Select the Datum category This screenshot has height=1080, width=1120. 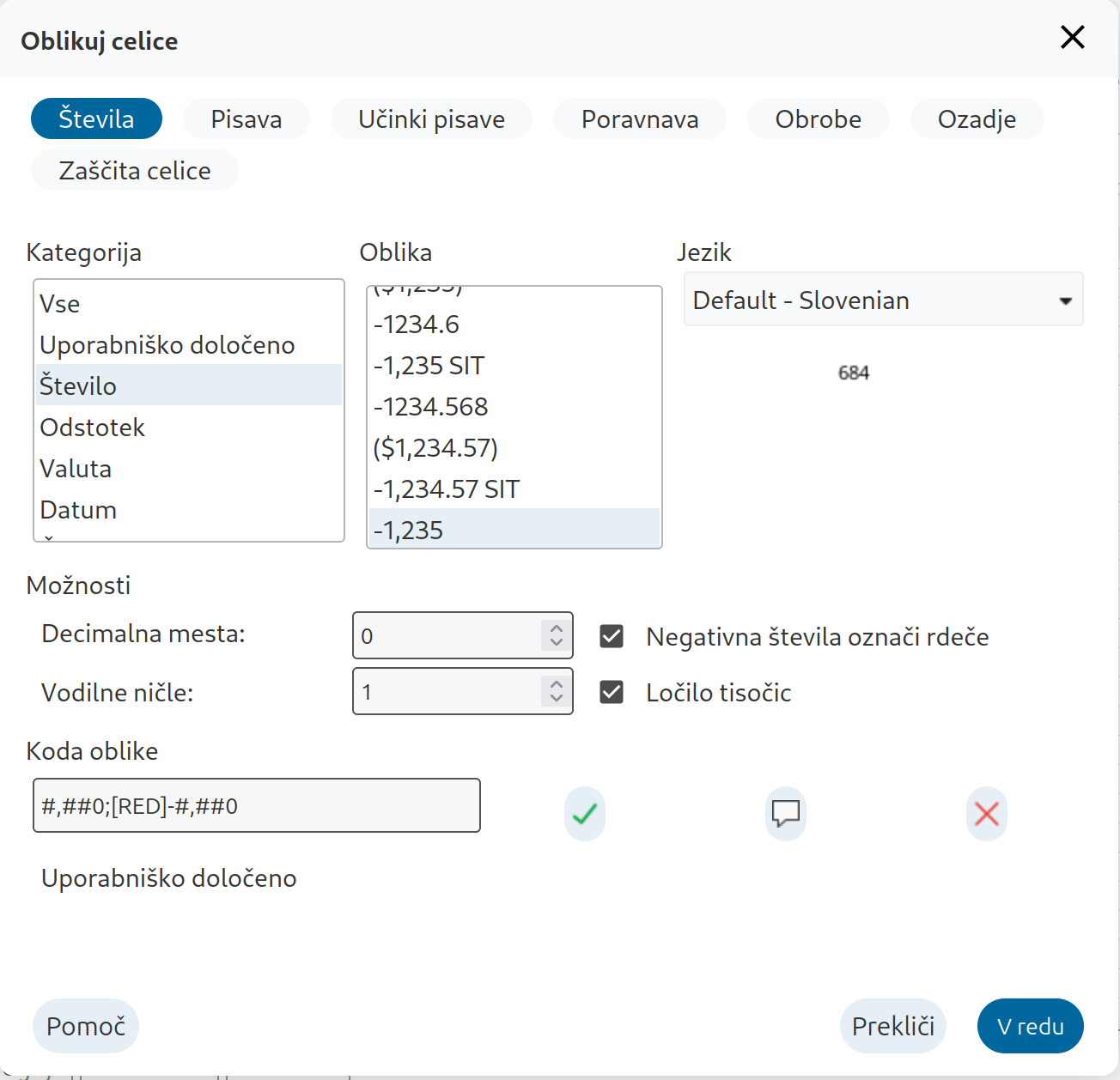pos(189,509)
